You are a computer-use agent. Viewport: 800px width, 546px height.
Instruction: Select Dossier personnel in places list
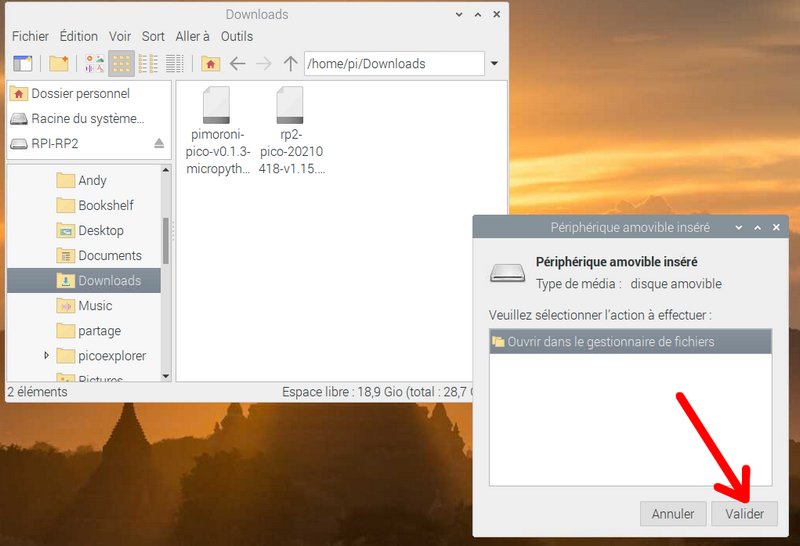point(89,93)
